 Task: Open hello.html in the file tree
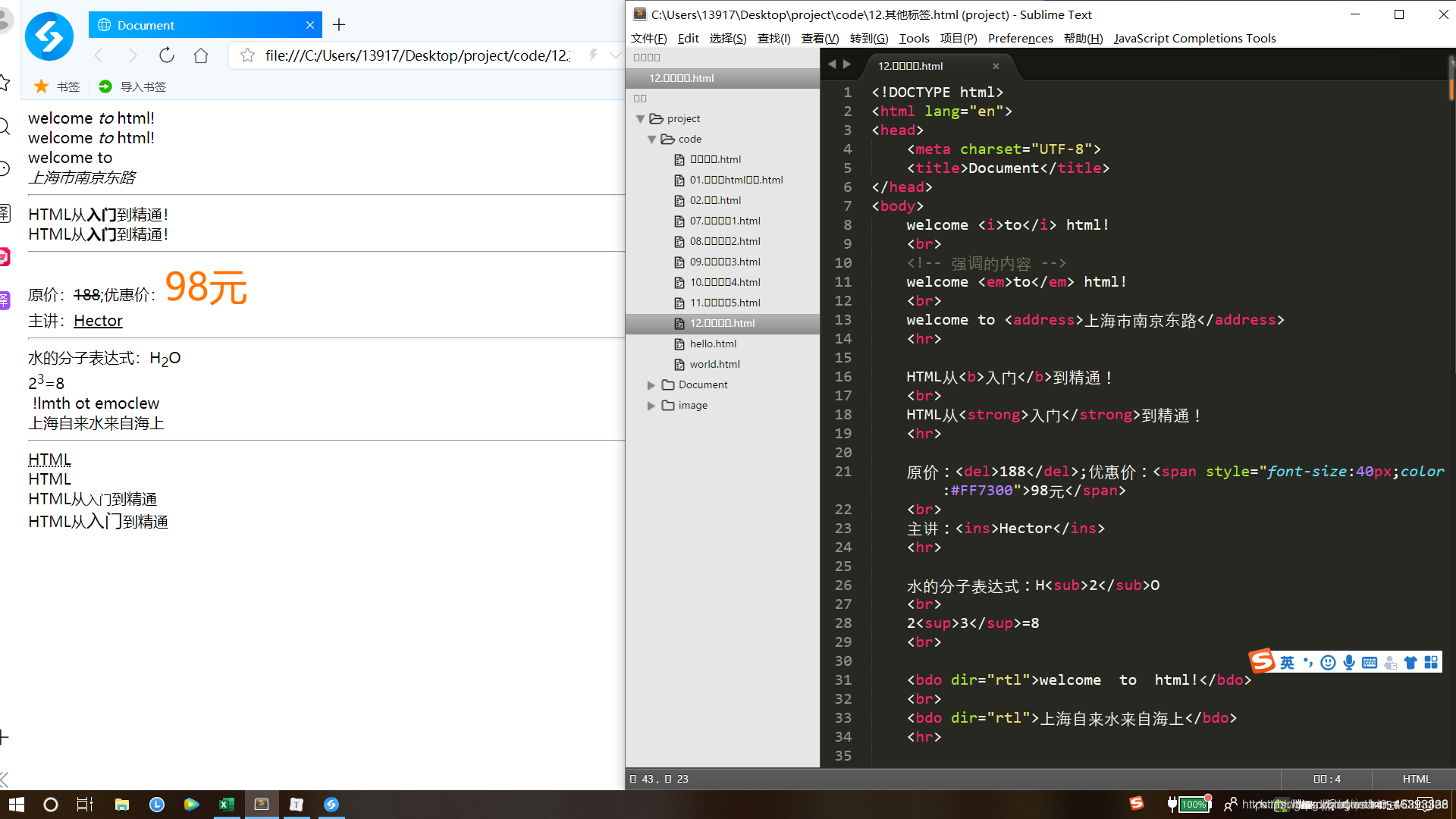[713, 344]
